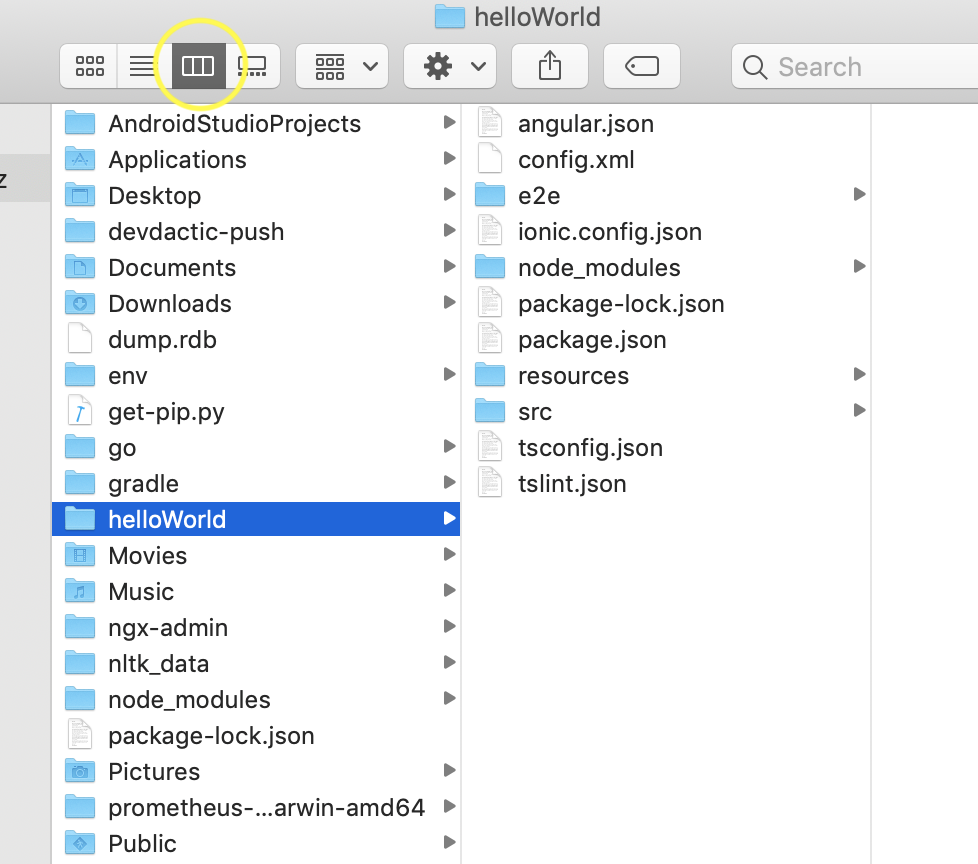This screenshot has width=978, height=864.
Task: Click the tsconfig.json file icon
Action: click(x=490, y=447)
